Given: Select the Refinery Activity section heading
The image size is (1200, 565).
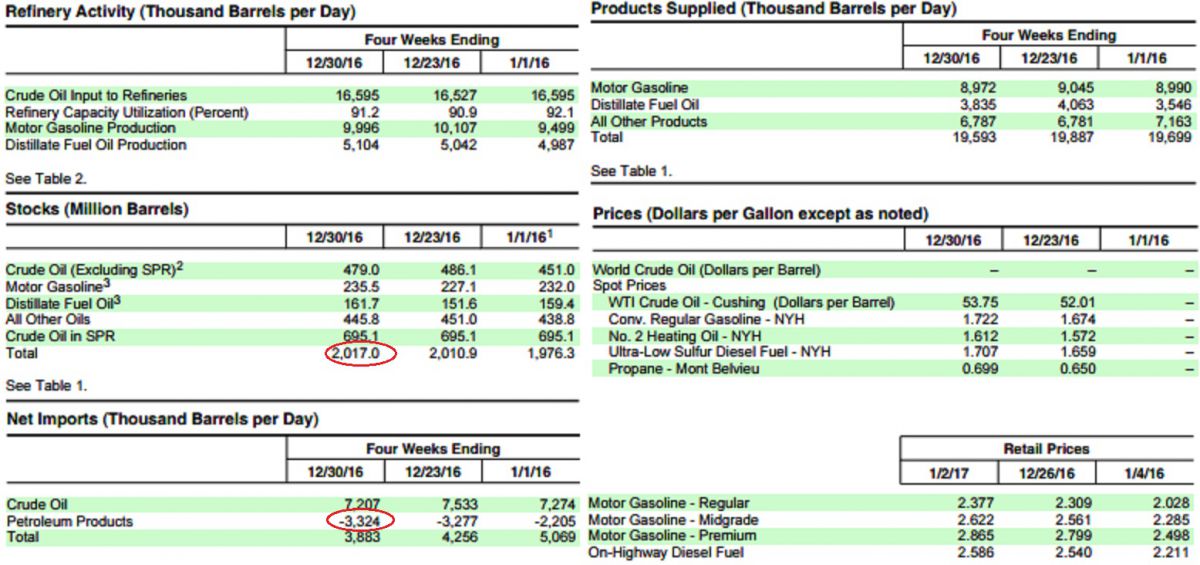Looking at the screenshot, I should tap(180, 12).
